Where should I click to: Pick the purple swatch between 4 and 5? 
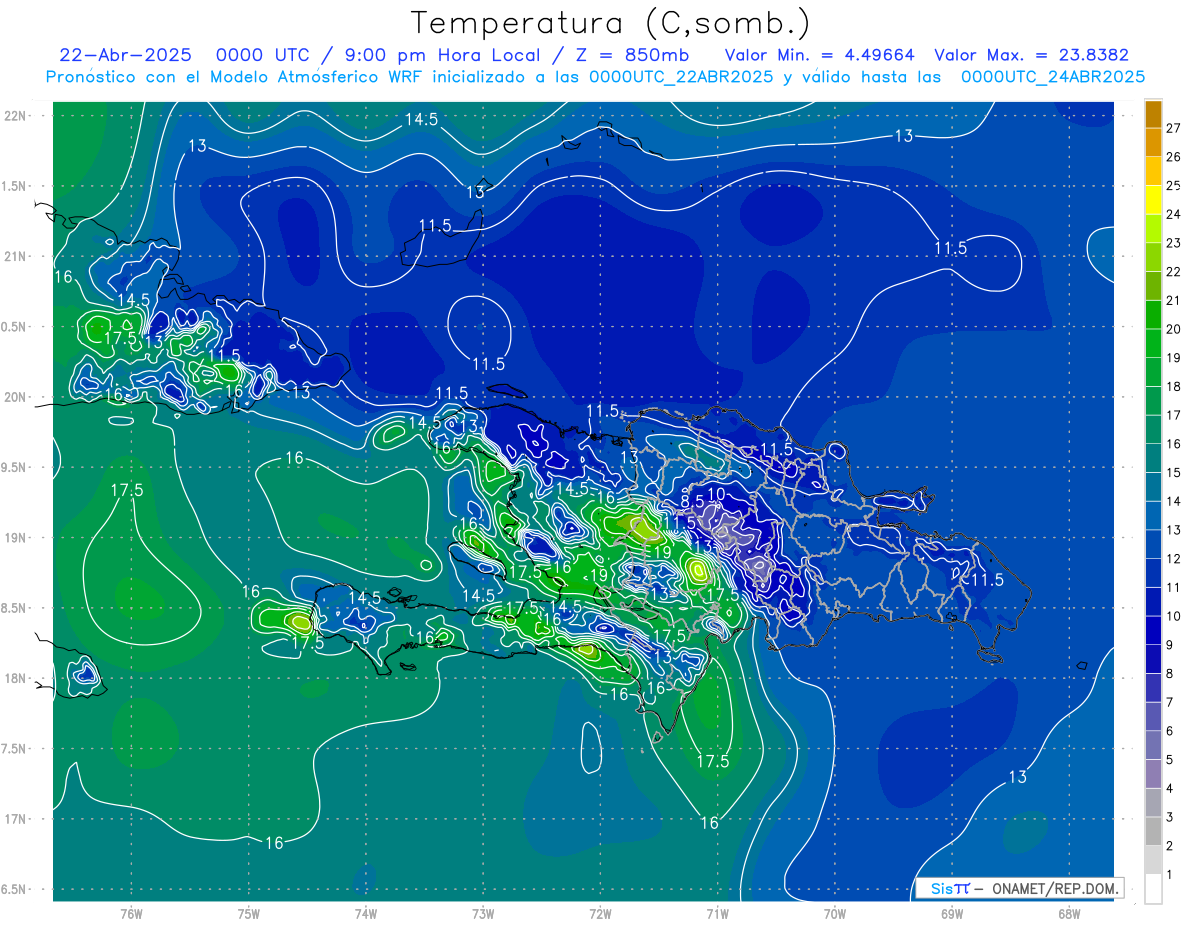[1153, 774]
